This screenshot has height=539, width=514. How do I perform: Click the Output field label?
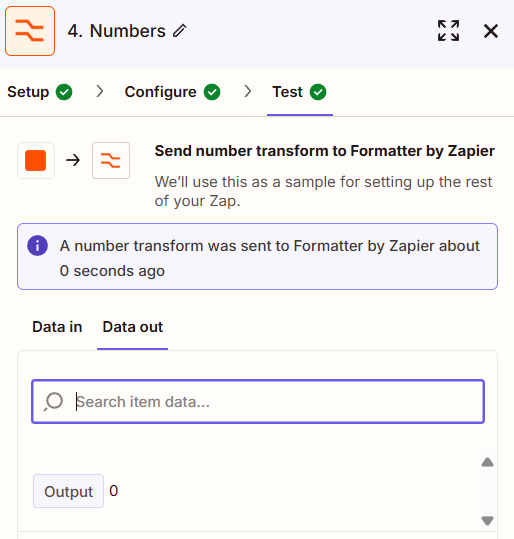point(68,491)
